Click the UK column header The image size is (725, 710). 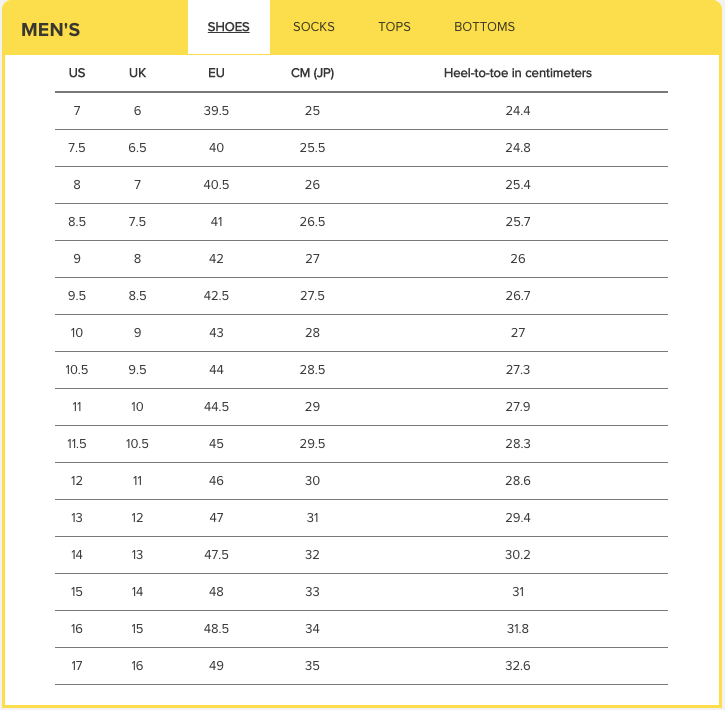(137, 73)
